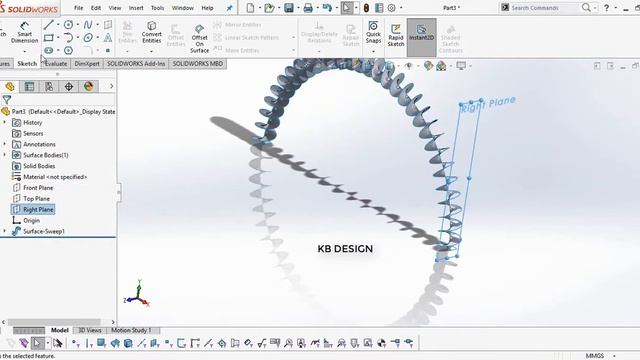Open the ConfigurationManager tab icon
The width and height of the screenshot is (640, 360).
click(49, 86)
